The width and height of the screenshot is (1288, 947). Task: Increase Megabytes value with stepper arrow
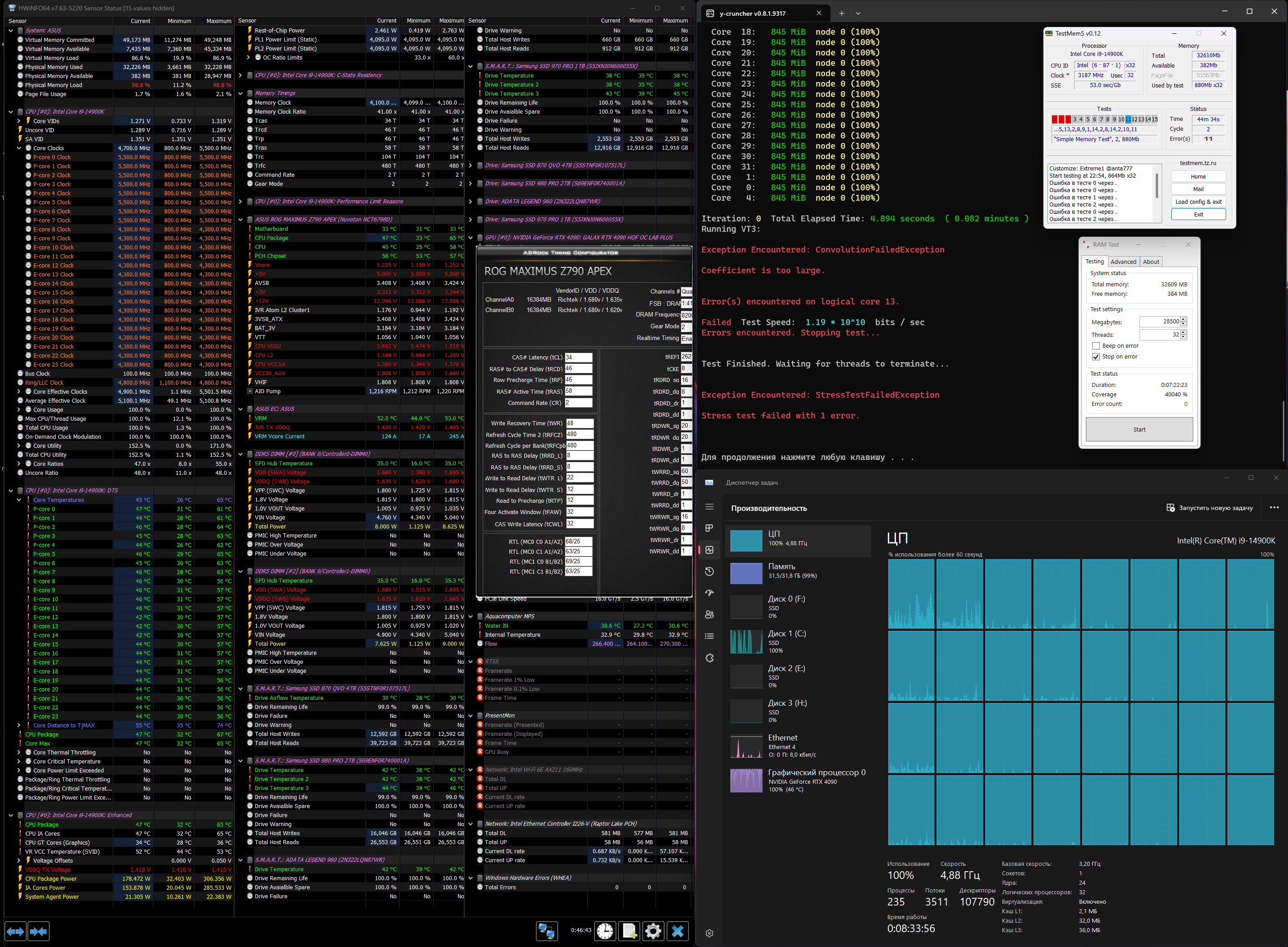point(1184,319)
